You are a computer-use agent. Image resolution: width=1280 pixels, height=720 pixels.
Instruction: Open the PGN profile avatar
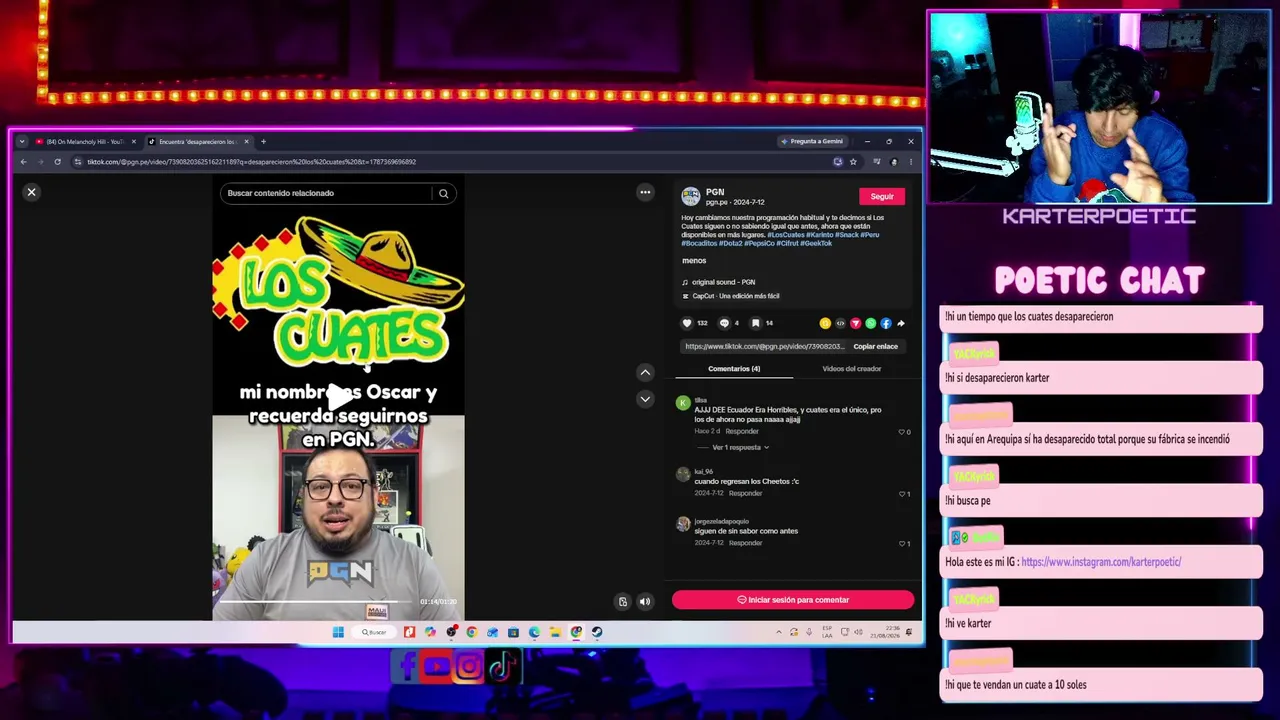click(690, 197)
